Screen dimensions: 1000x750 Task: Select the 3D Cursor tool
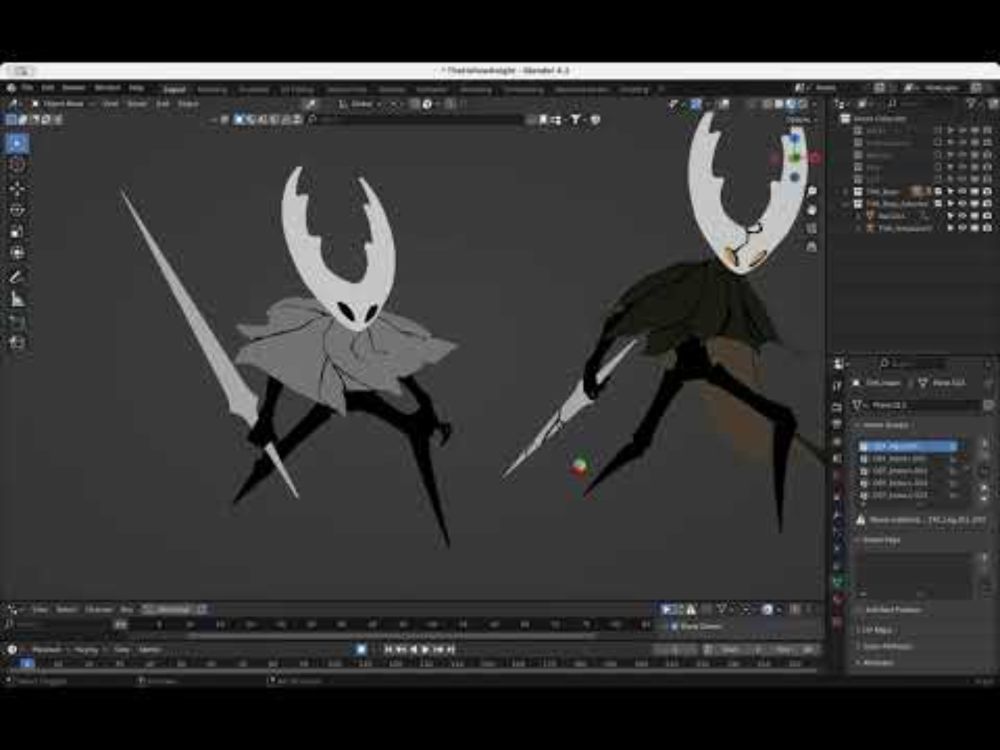point(17,165)
